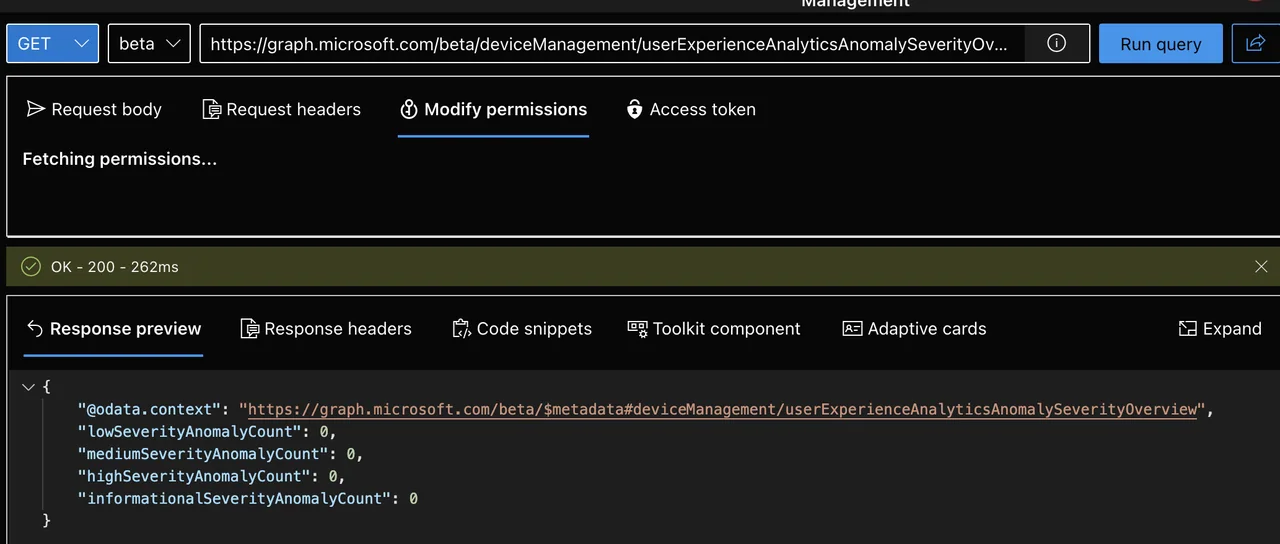This screenshot has width=1280, height=544.
Task: Click into the request URL field
Action: [x=617, y=43]
